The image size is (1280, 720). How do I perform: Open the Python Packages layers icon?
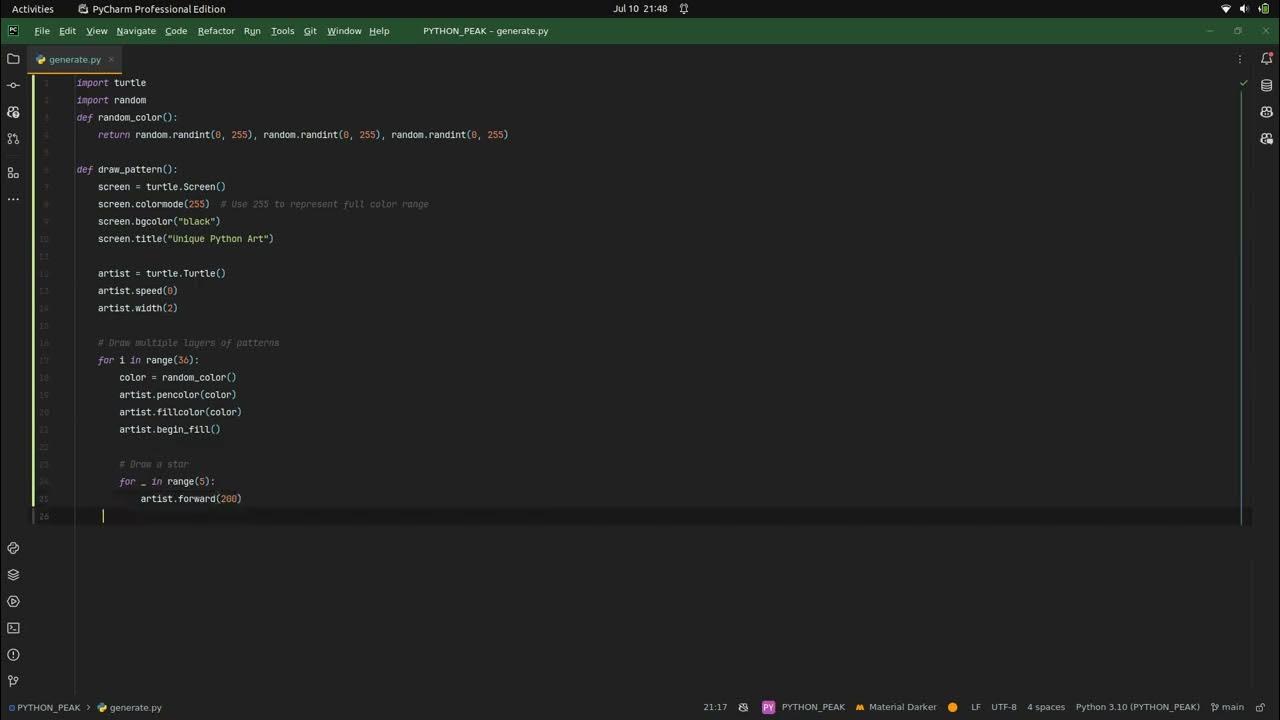tap(13, 575)
